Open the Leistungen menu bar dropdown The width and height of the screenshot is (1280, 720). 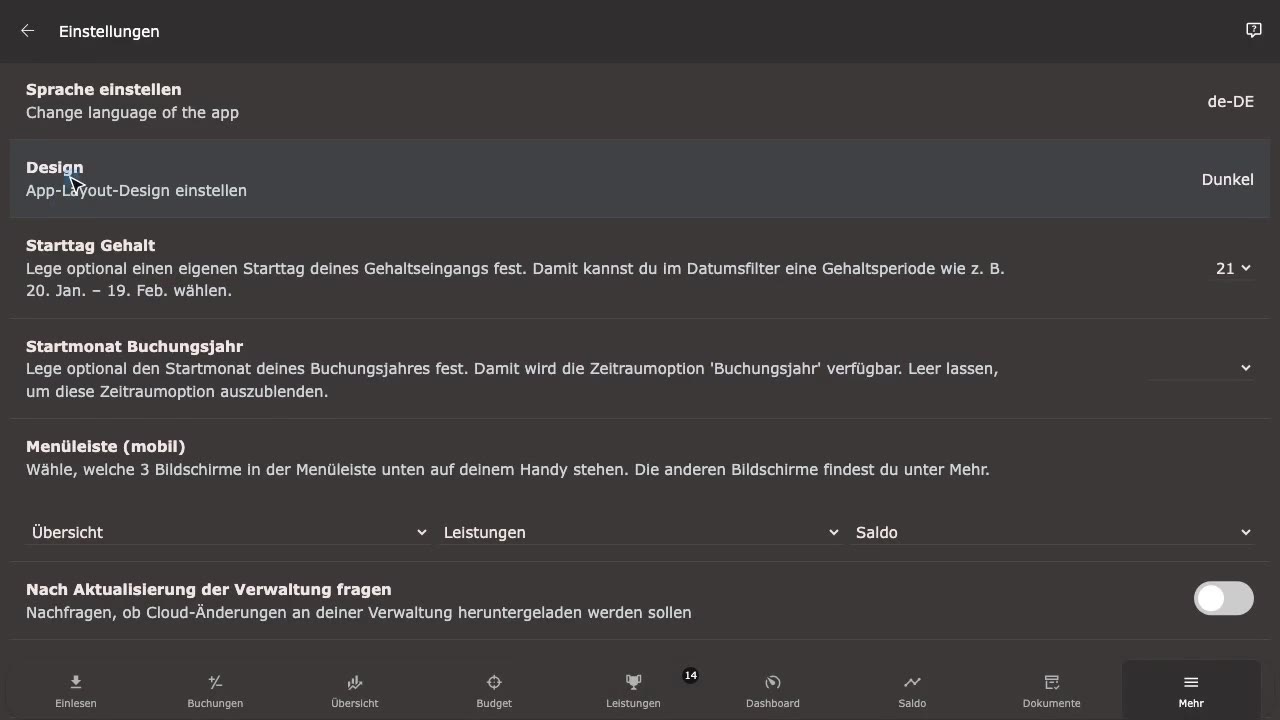click(640, 532)
